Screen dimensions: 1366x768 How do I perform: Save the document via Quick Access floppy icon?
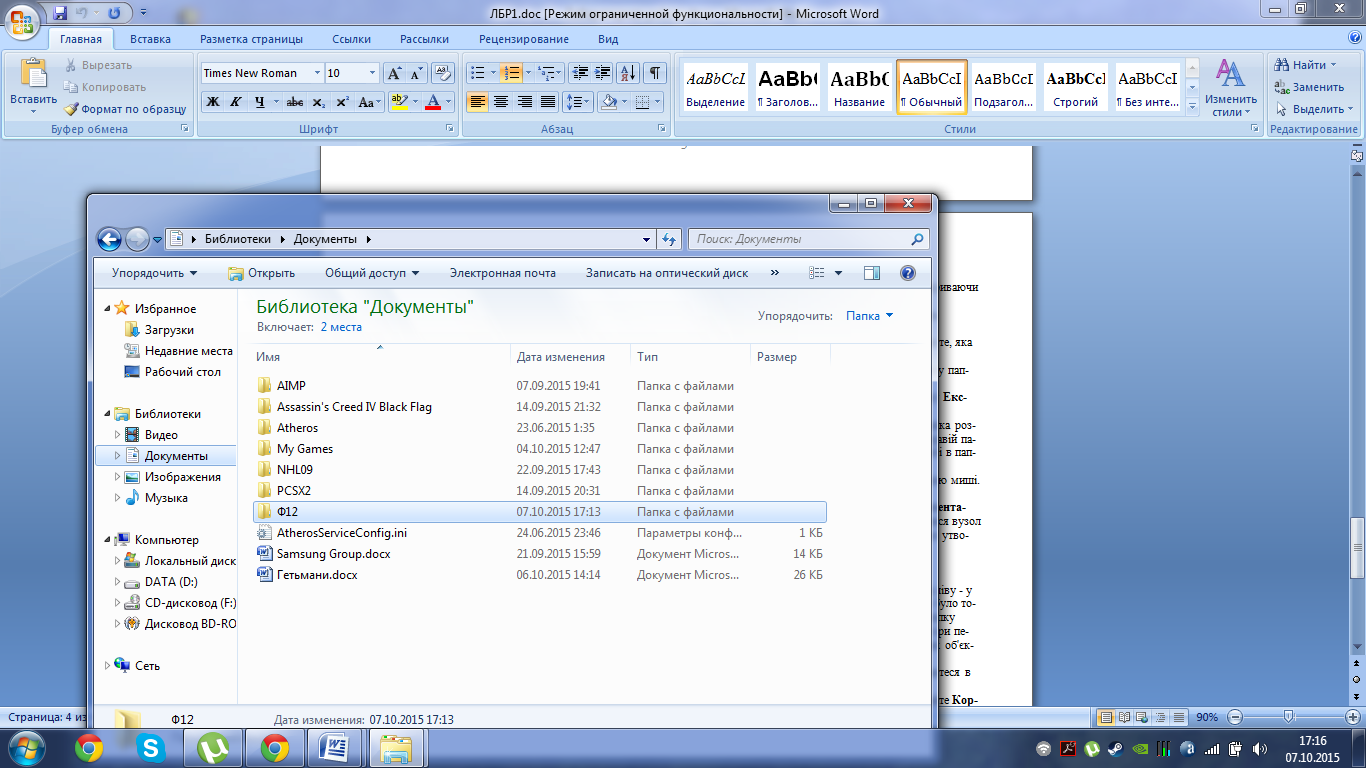pyautogui.click(x=60, y=13)
